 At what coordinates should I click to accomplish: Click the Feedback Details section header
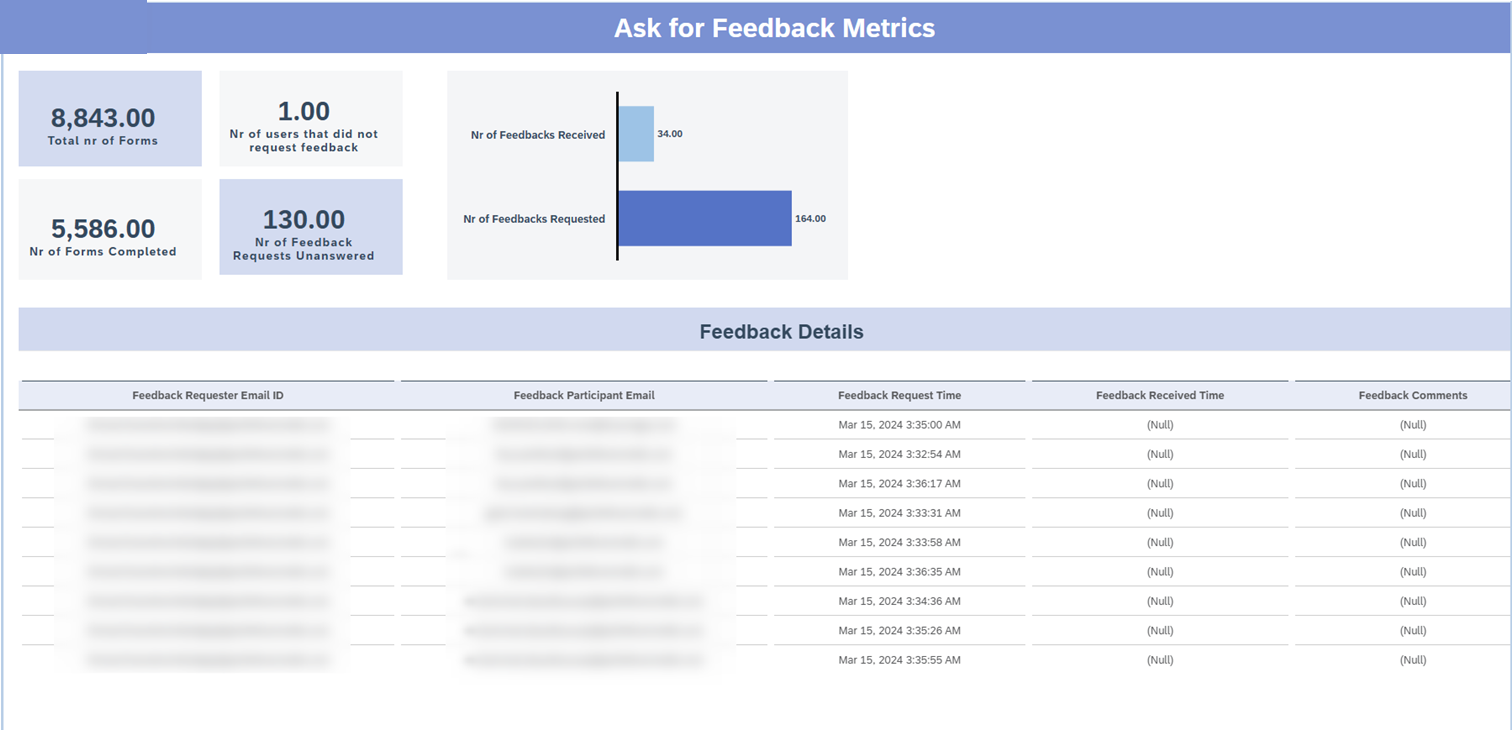point(781,332)
